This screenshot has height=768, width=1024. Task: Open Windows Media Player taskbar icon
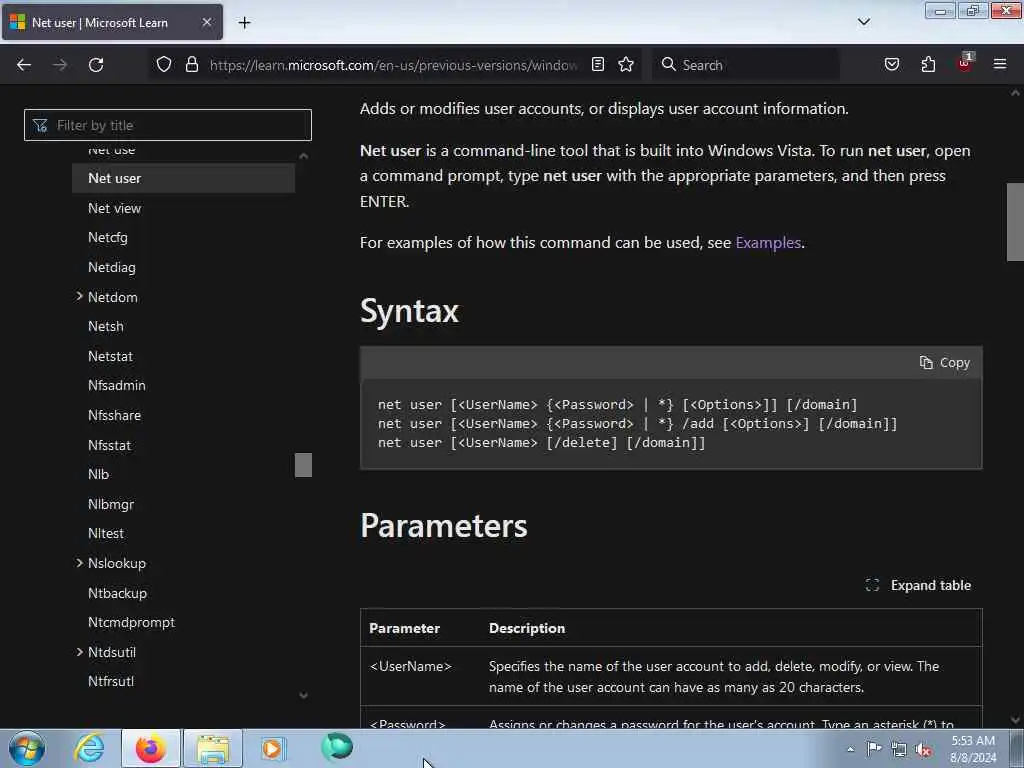tap(272, 748)
